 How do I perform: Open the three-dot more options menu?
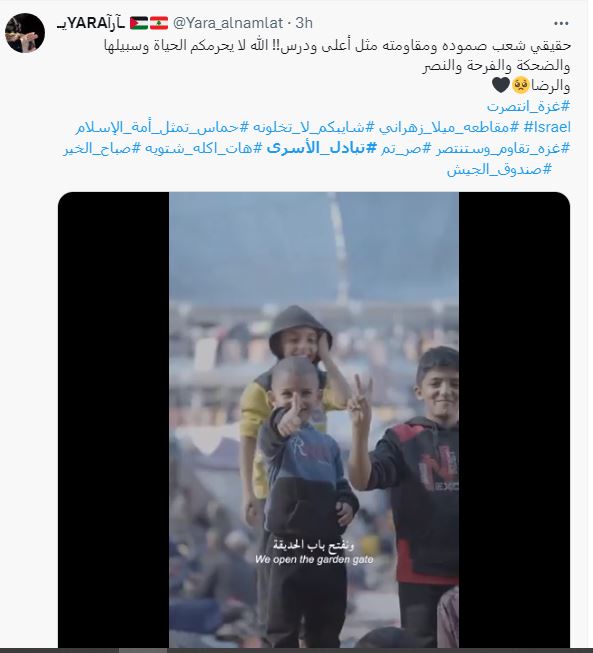561,24
